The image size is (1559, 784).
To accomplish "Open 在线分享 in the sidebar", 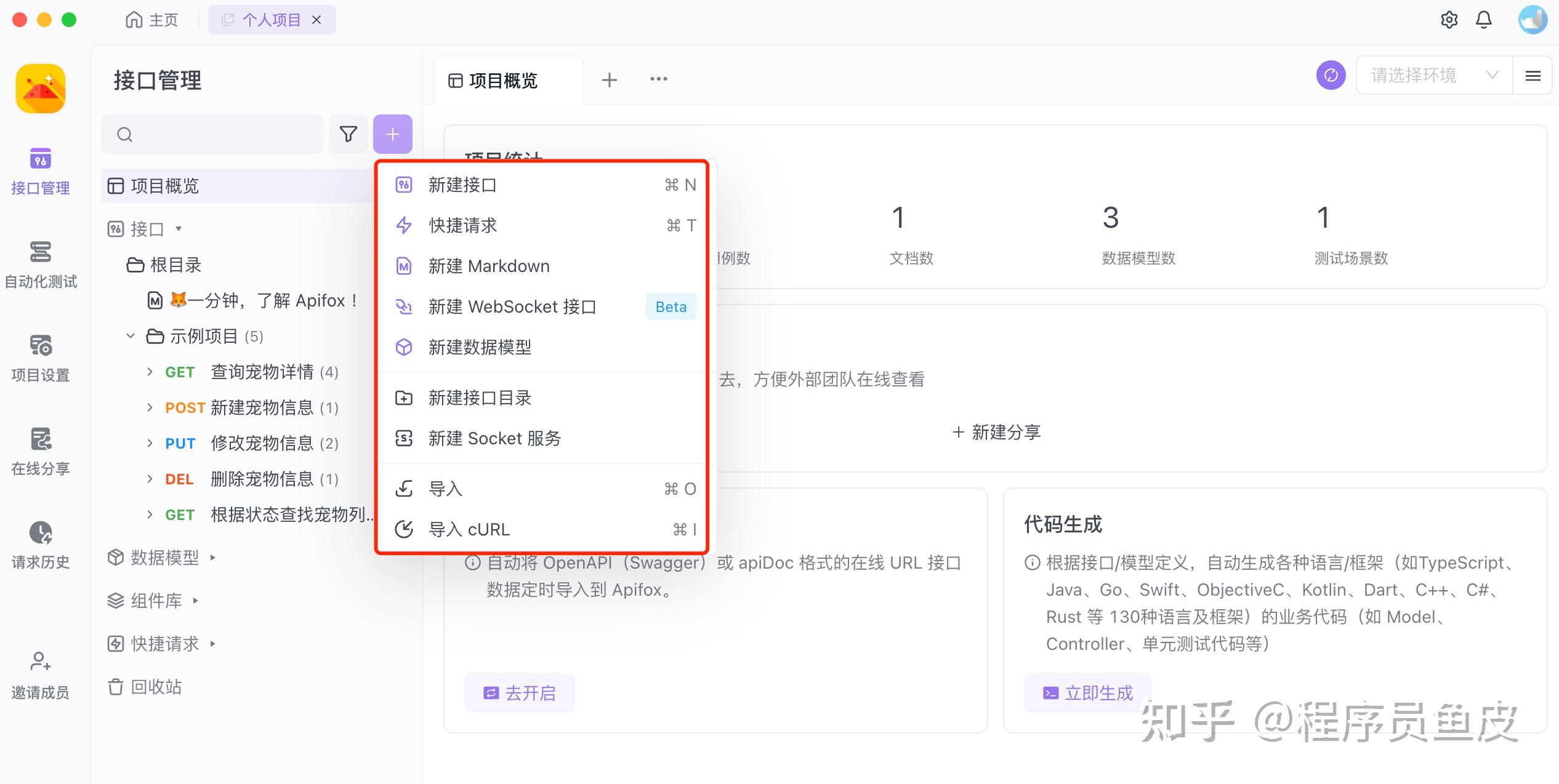I will [41, 452].
